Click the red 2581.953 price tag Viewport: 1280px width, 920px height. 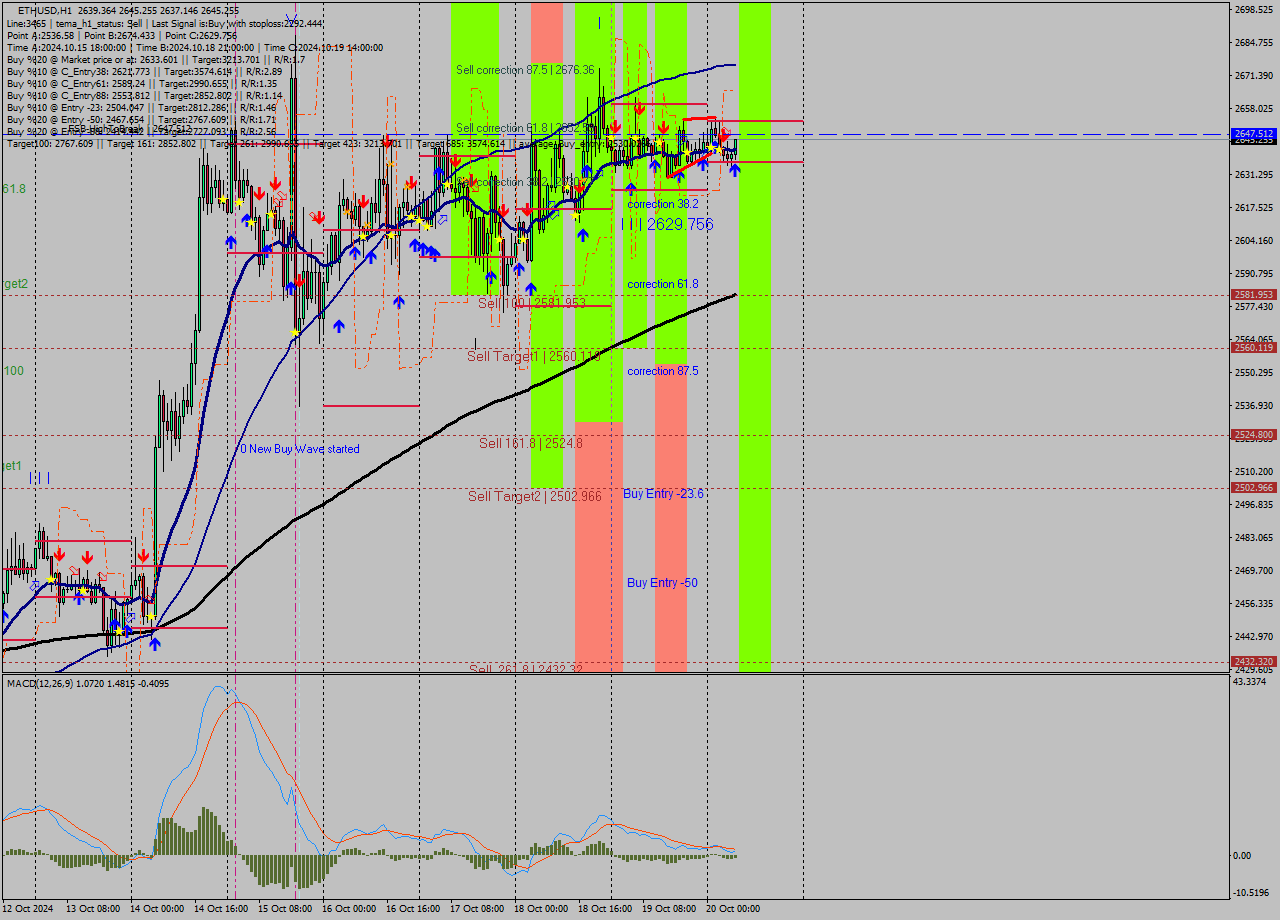coord(1253,295)
